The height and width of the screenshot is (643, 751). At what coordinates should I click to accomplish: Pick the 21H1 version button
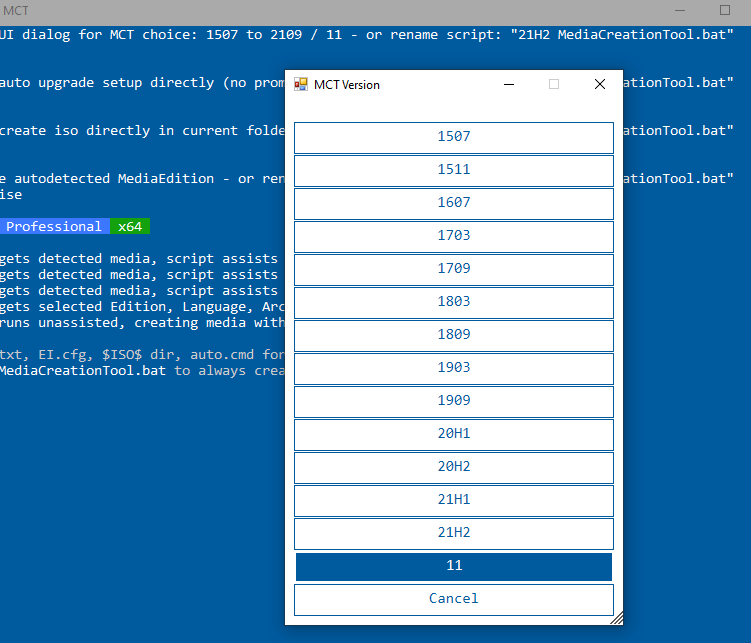pyautogui.click(x=454, y=501)
